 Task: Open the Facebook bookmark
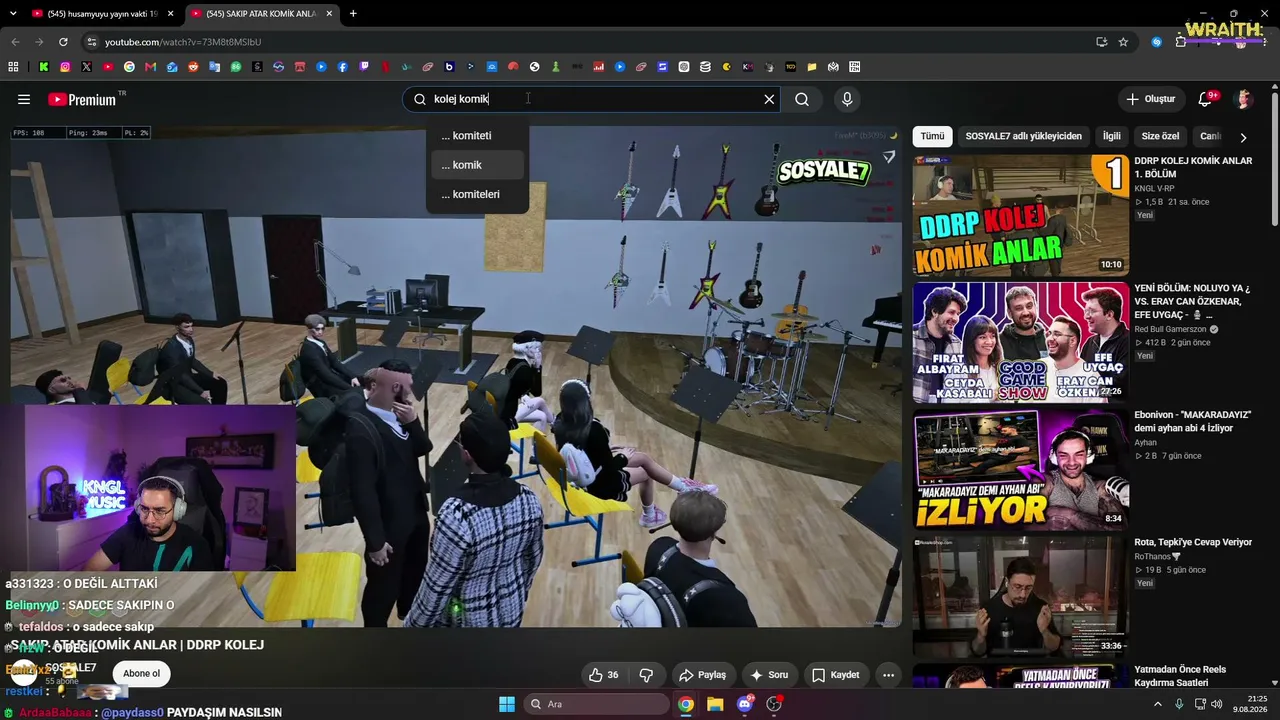point(343,67)
